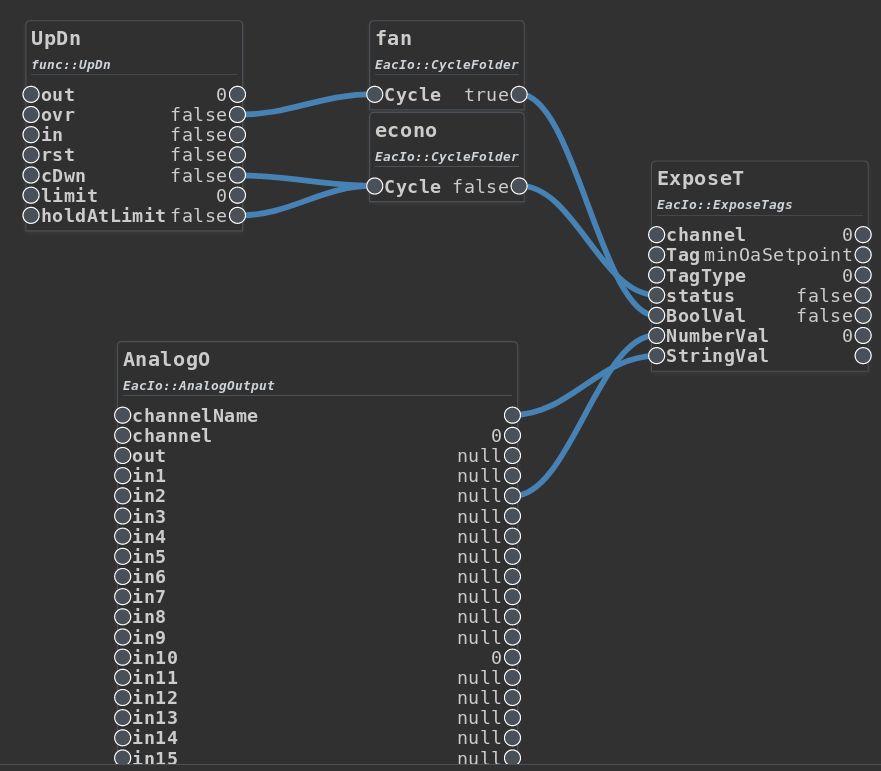Click the StringVal output connector on ExposeT
The height and width of the screenshot is (771, 881).
(x=862, y=355)
